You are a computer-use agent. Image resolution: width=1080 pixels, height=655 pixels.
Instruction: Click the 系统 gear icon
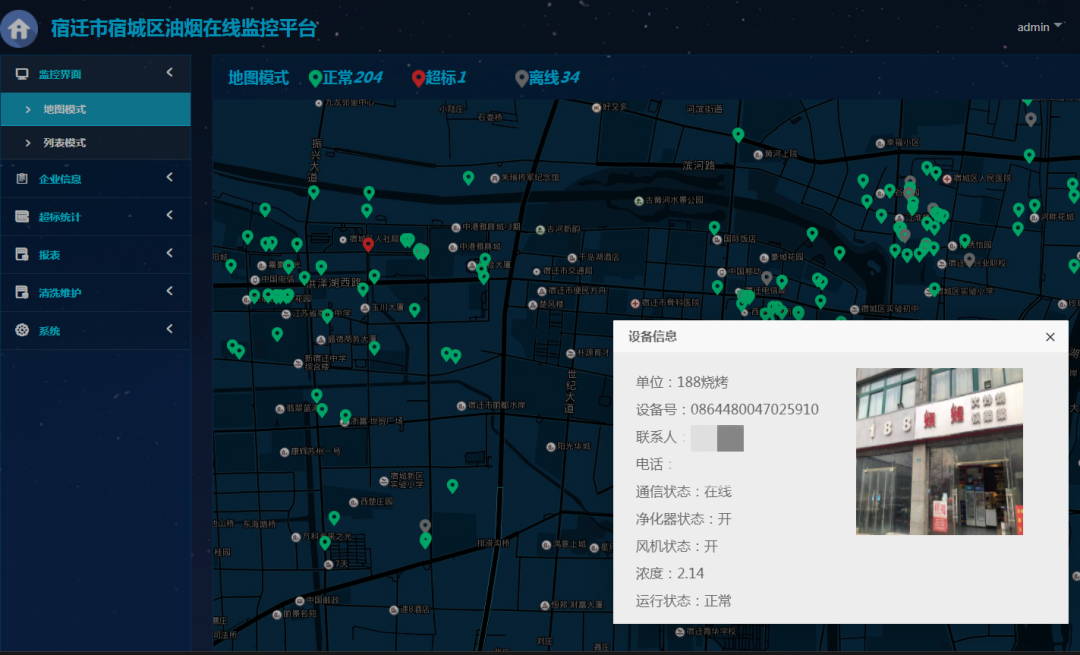22,330
